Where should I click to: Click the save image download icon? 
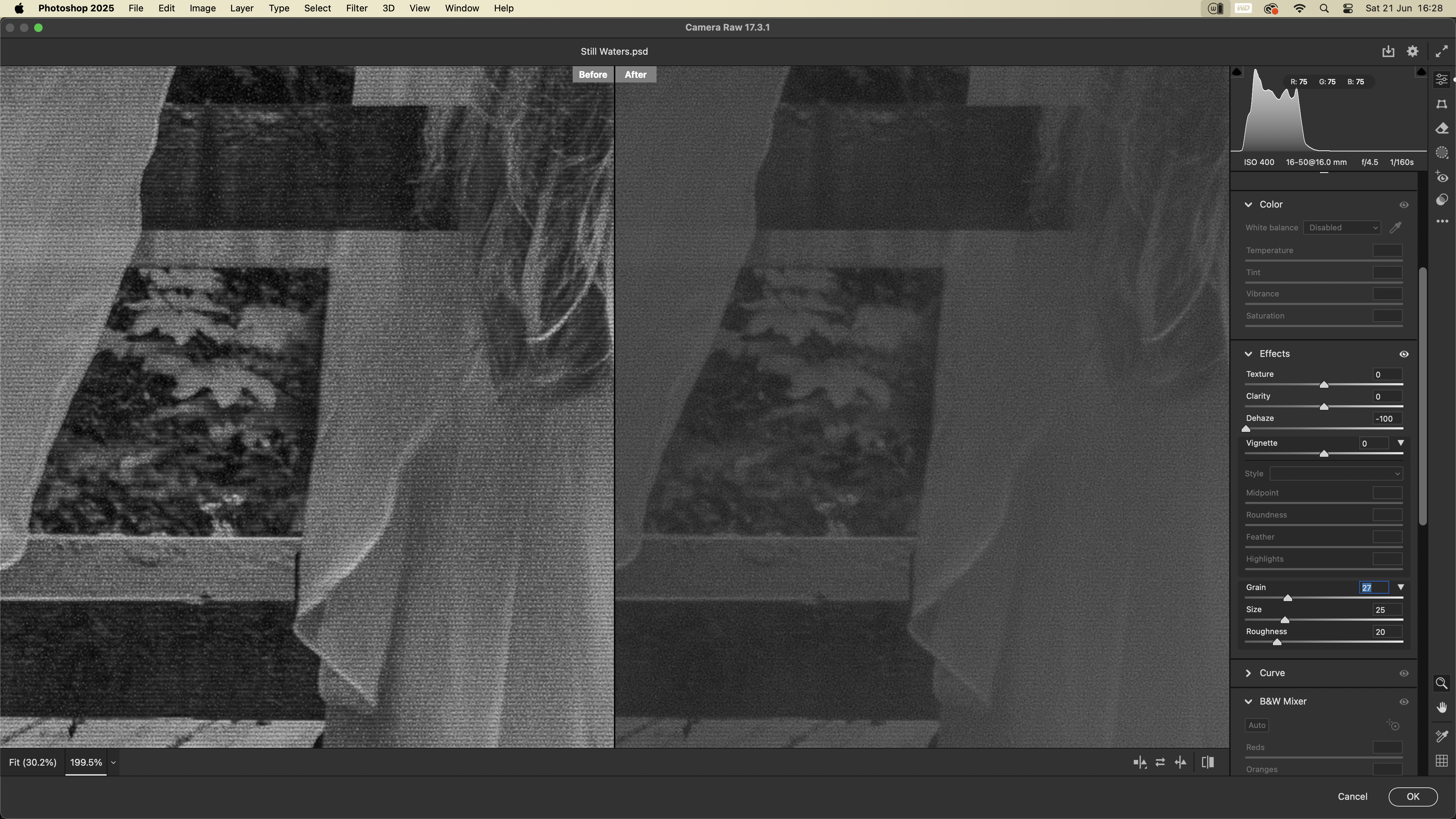click(1388, 52)
